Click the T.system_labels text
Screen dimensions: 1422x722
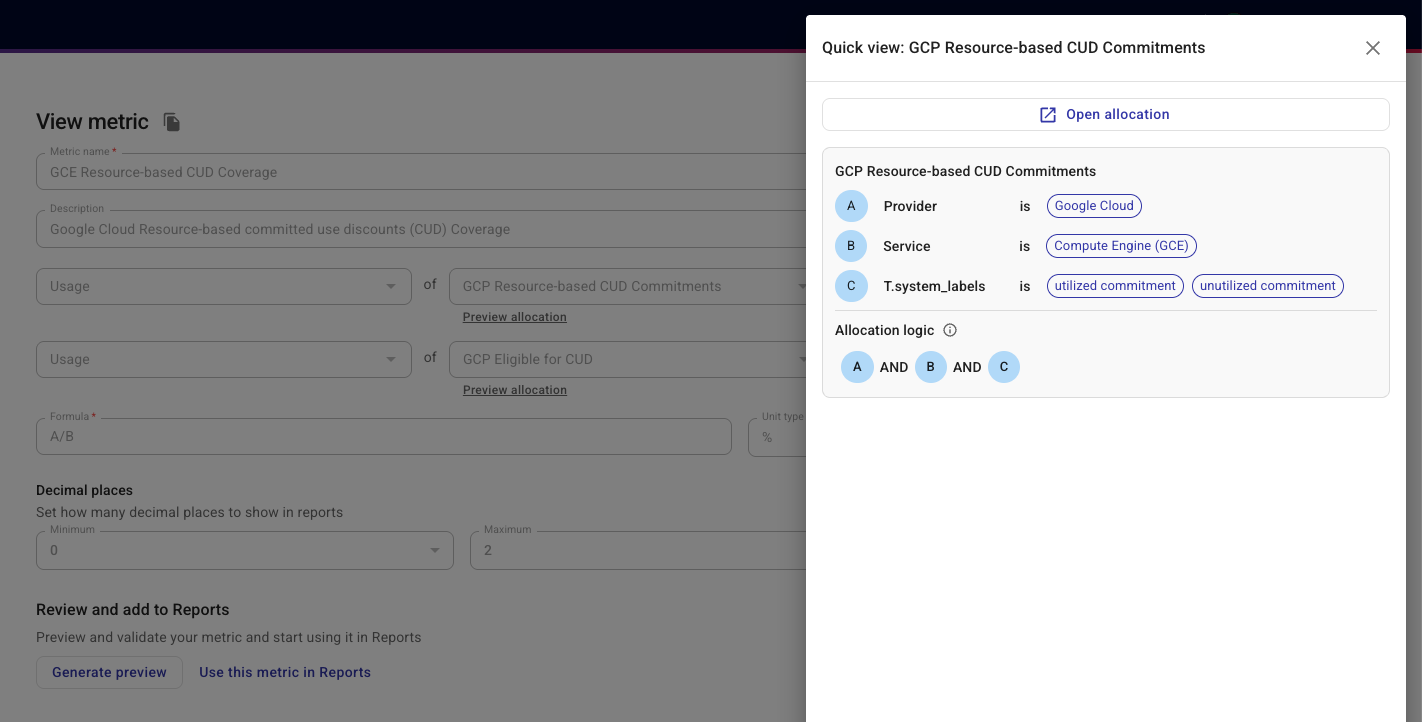click(x=934, y=286)
